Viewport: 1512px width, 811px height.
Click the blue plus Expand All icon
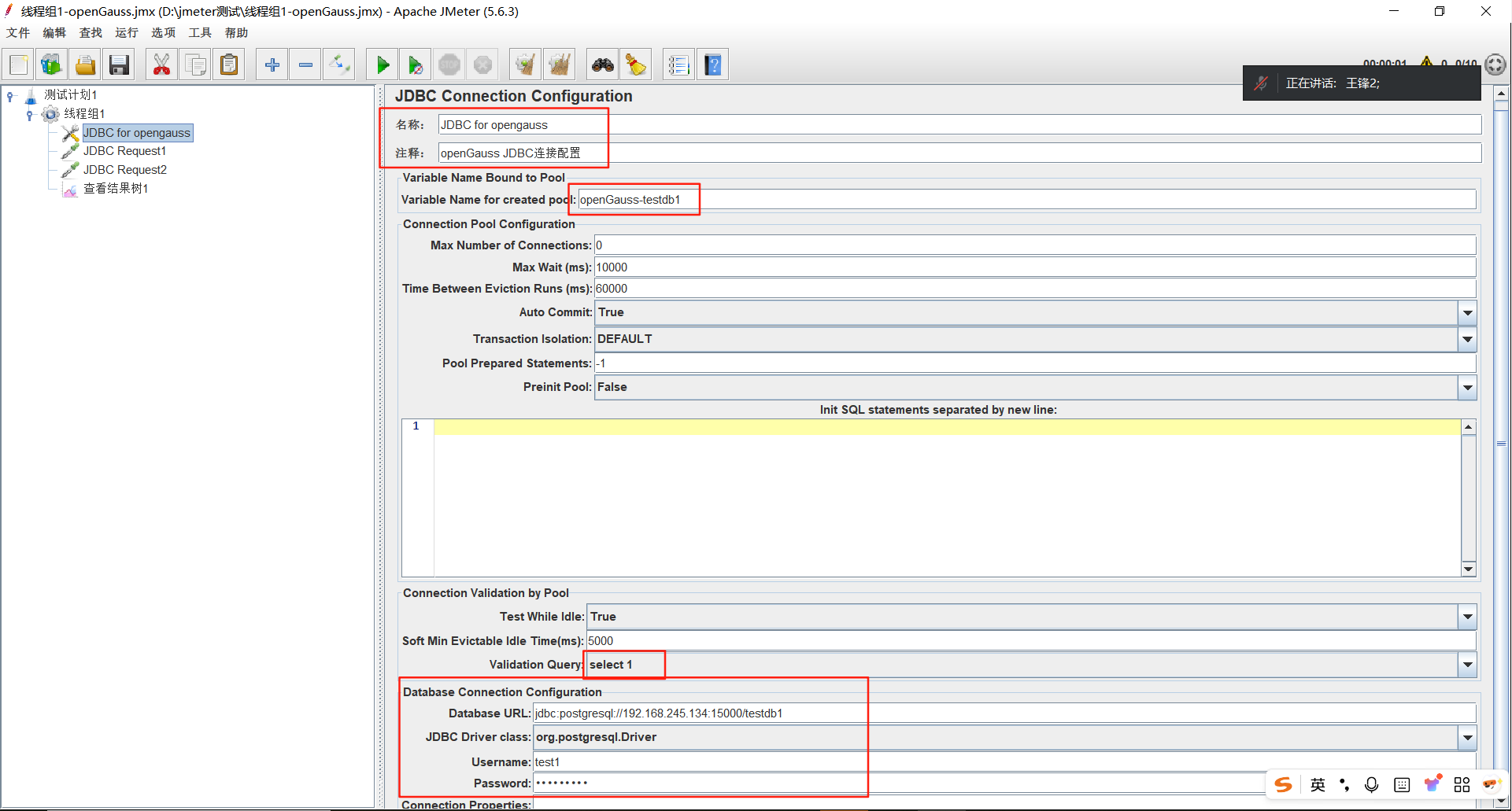pyautogui.click(x=272, y=65)
